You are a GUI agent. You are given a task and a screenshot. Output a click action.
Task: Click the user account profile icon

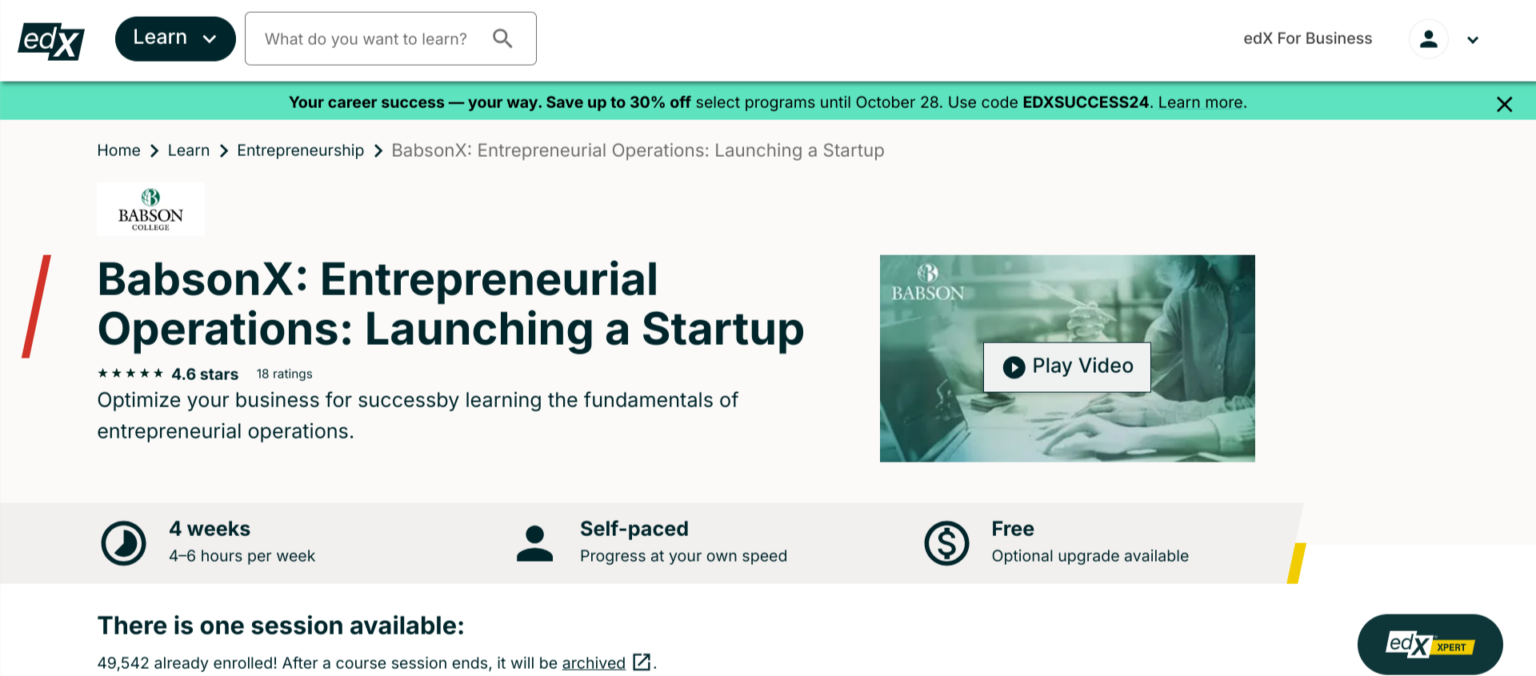coord(1428,38)
